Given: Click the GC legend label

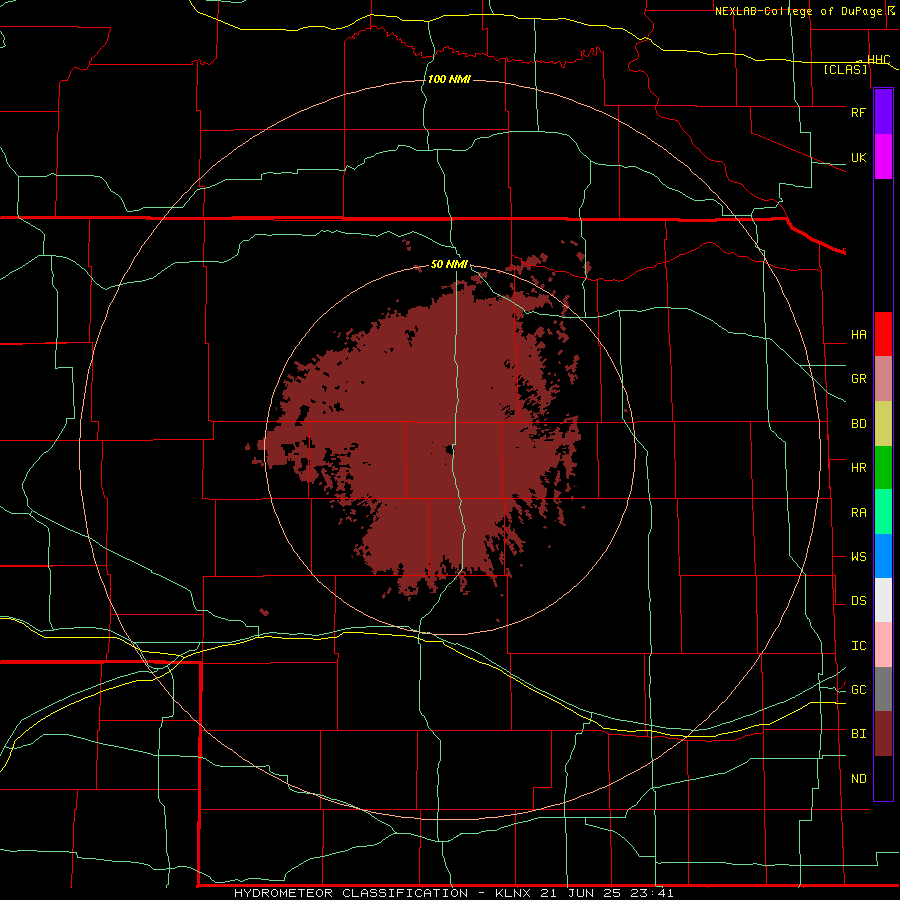Looking at the screenshot, I should (x=858, y=690).
